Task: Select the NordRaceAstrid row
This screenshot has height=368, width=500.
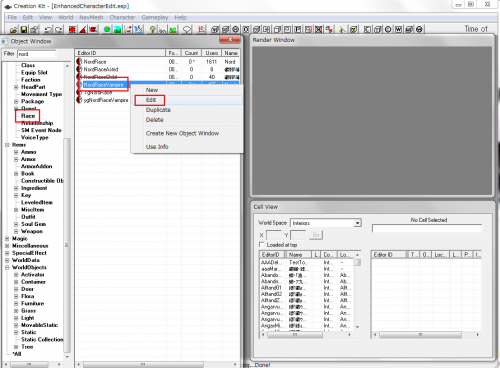Action: pyautogui.click(x=157, y=69)
